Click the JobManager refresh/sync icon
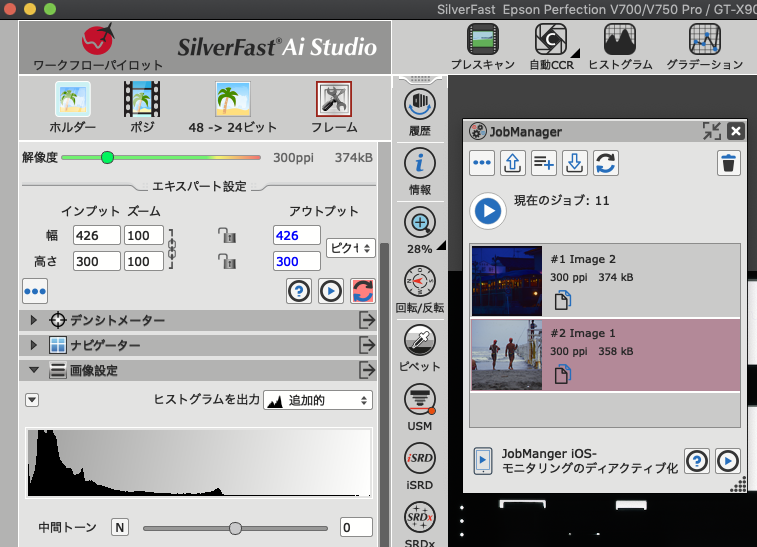The height and width of the screenshot is (547, 757). [605, 163]
